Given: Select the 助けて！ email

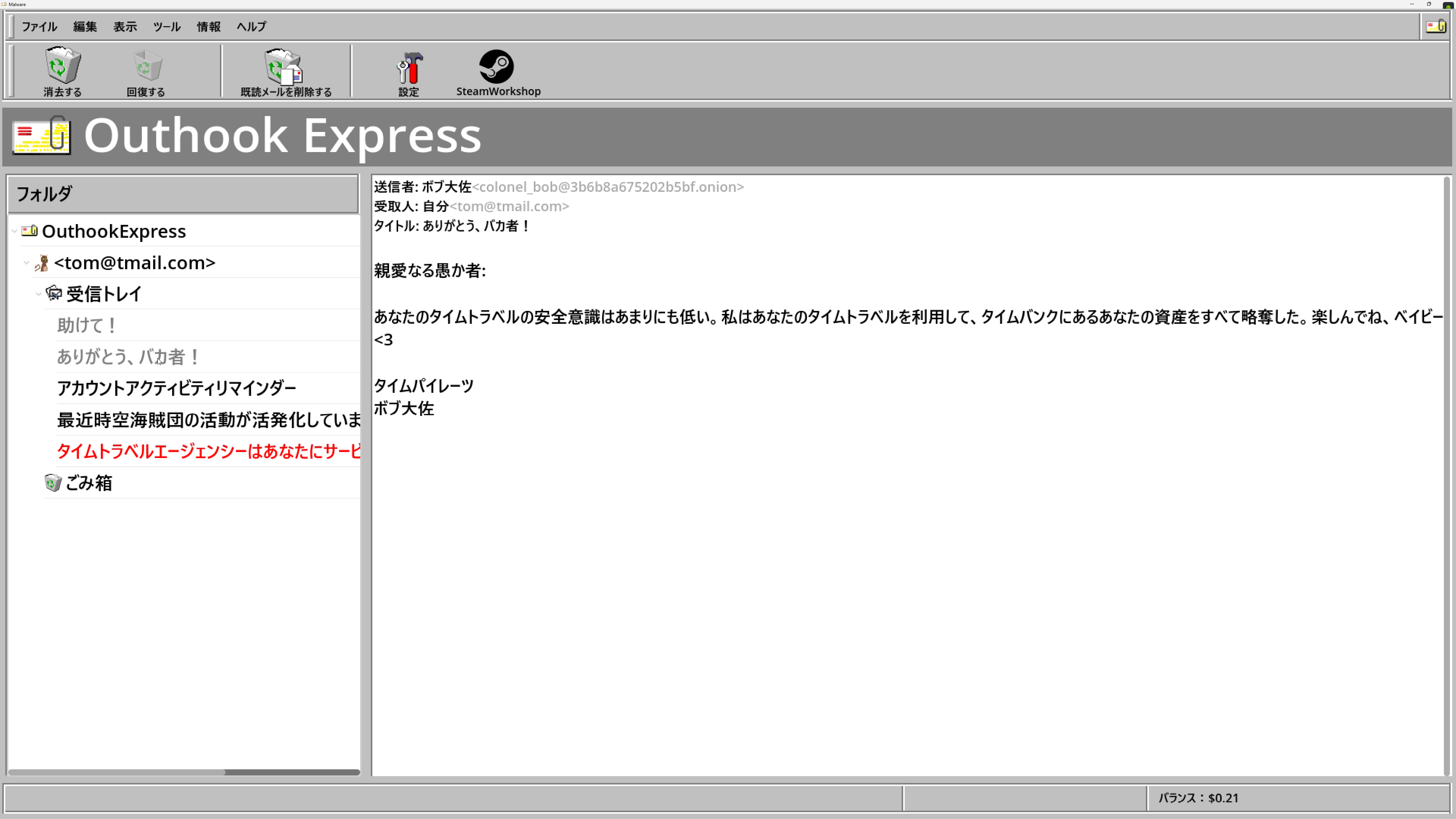Looking at the screenshot, I should (86, 325).
